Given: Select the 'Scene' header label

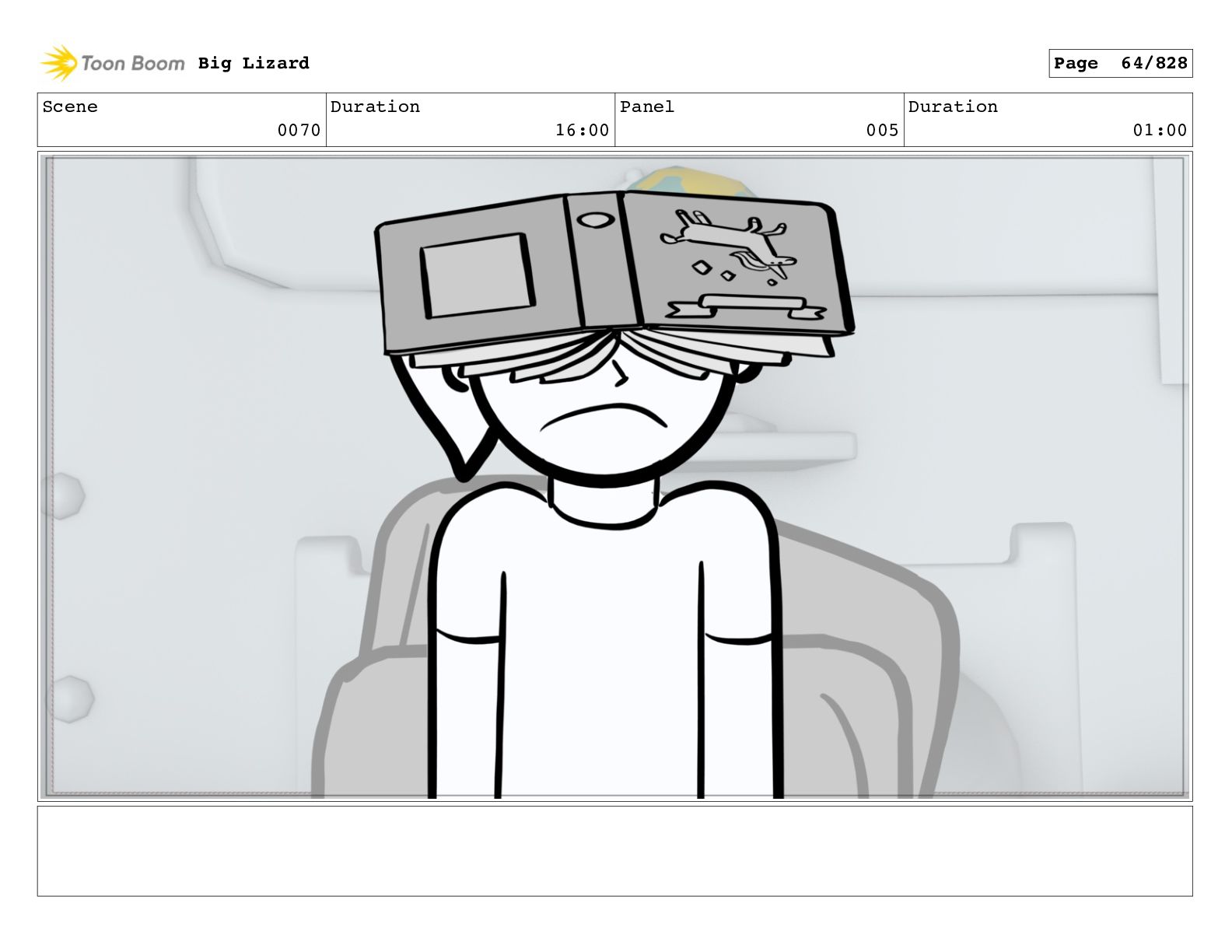Looking at the screenshot, I should point(70,107).
